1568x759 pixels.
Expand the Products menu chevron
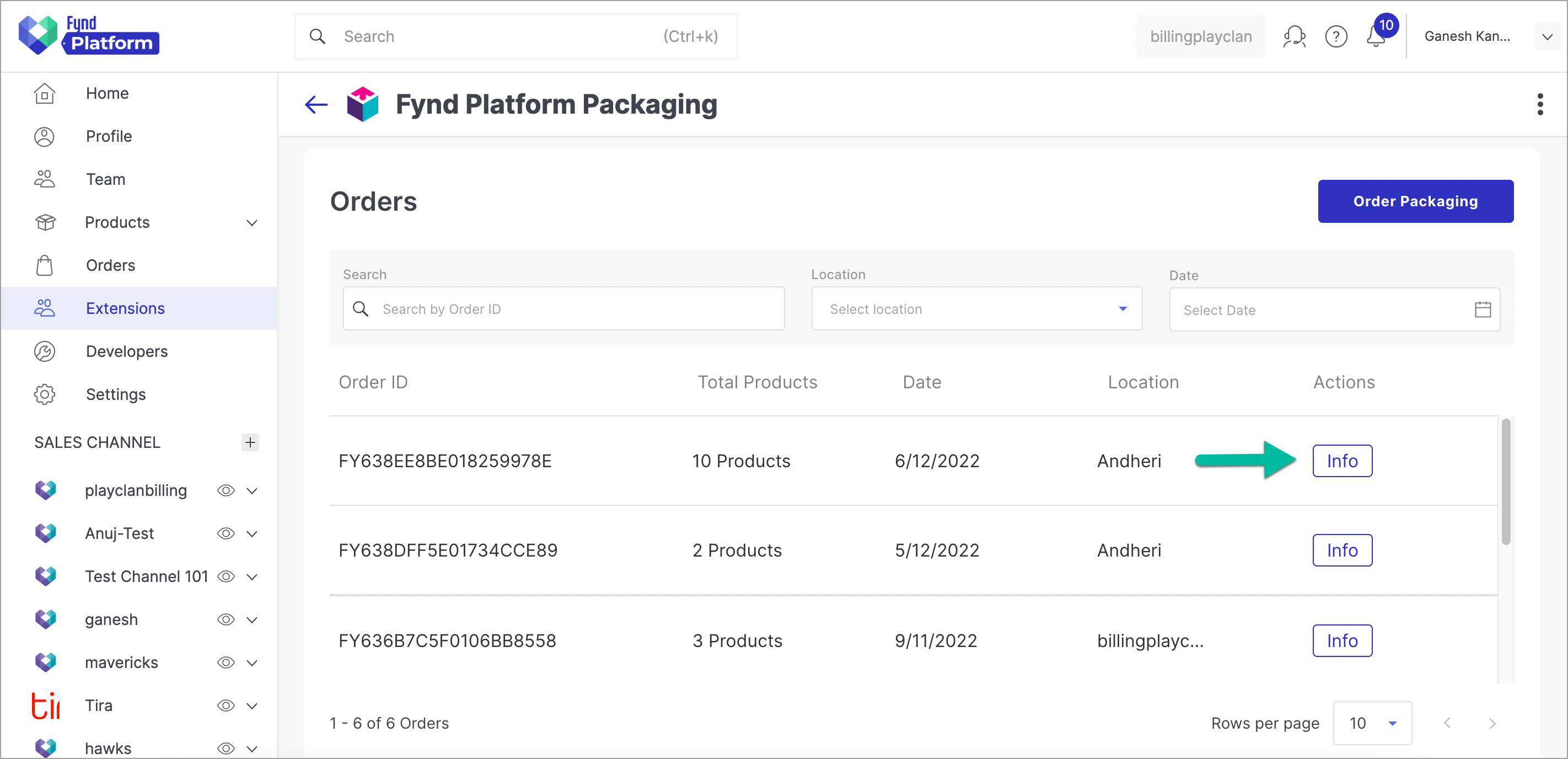point(252,223)
